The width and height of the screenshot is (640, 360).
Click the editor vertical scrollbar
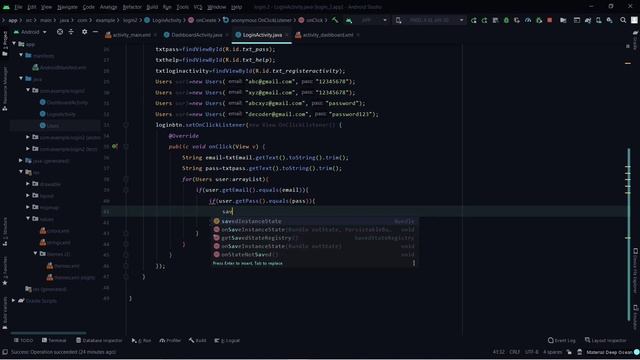point(629,234)
